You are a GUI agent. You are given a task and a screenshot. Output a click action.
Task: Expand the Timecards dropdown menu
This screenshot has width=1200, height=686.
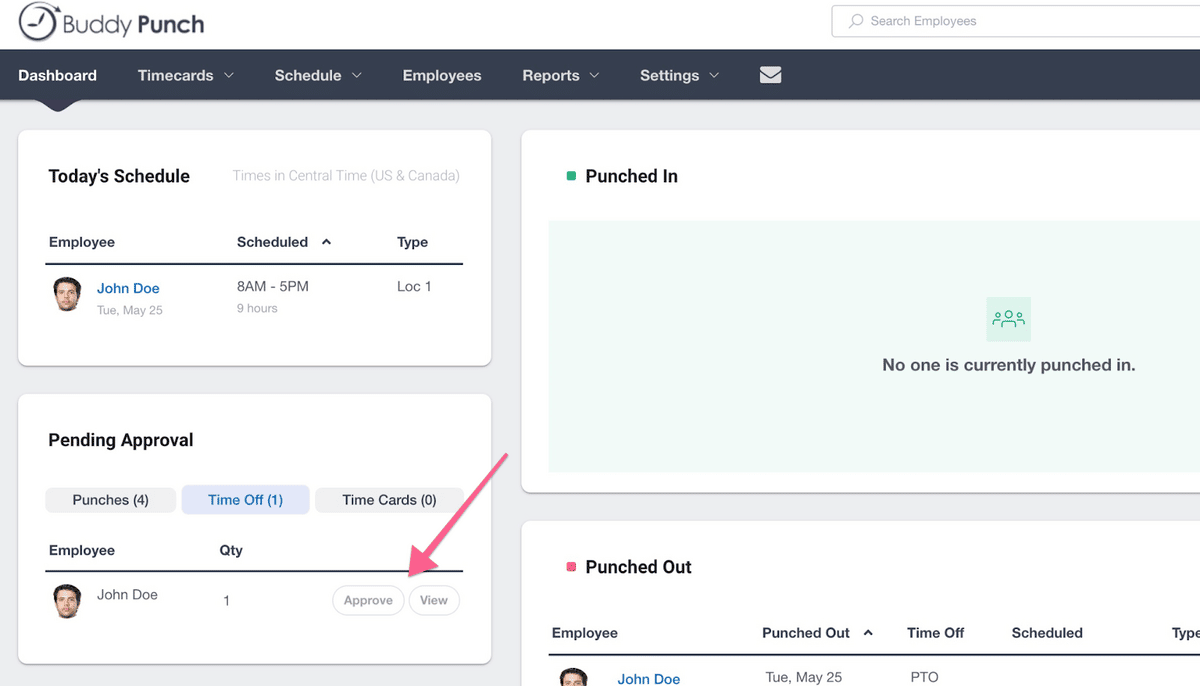click(186, 75)
